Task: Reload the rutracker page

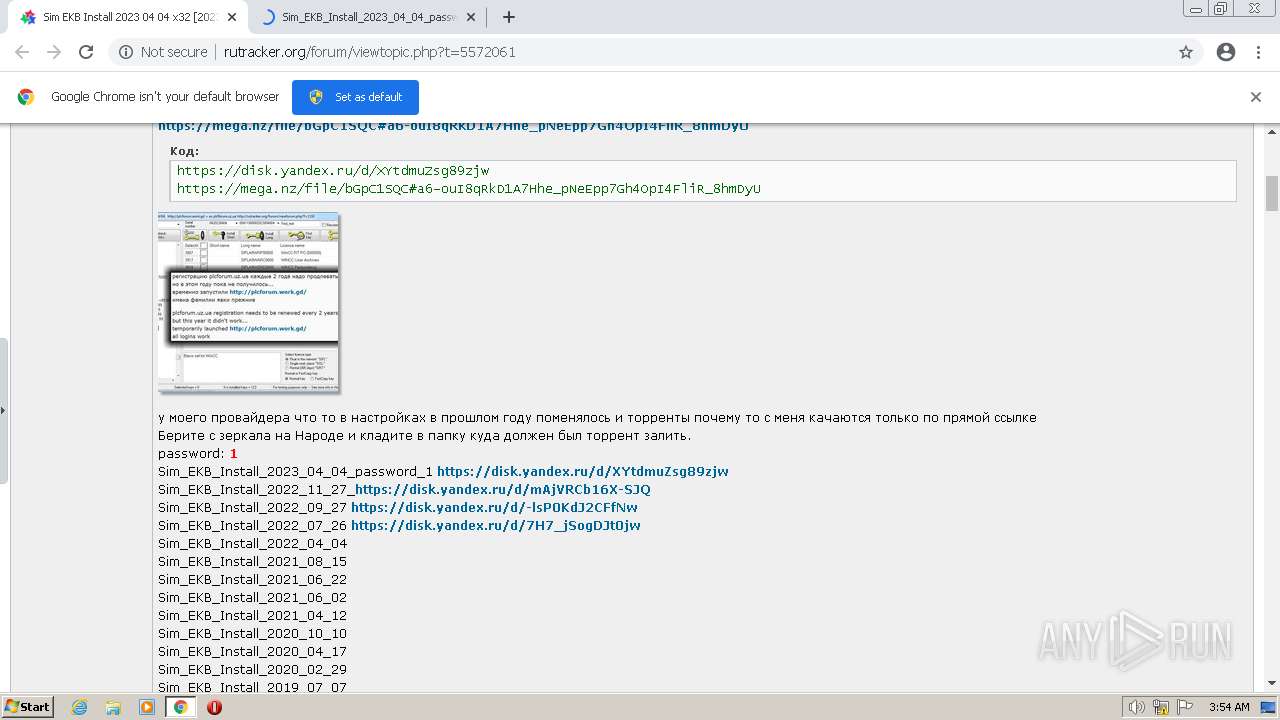Action: tap(86, 52)
